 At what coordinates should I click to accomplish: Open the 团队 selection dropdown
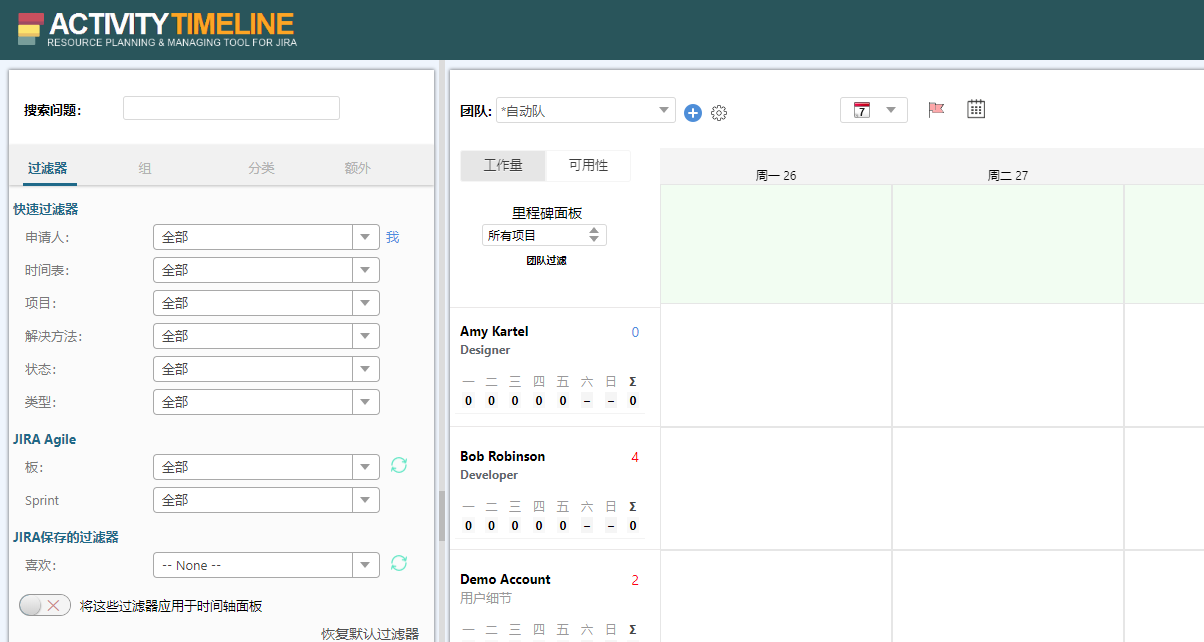[x=663, y=111]
